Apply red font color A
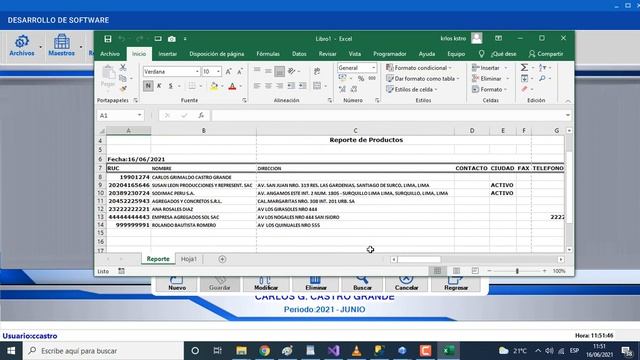Screen dimensions: 640x360 [x=232, y=86]
